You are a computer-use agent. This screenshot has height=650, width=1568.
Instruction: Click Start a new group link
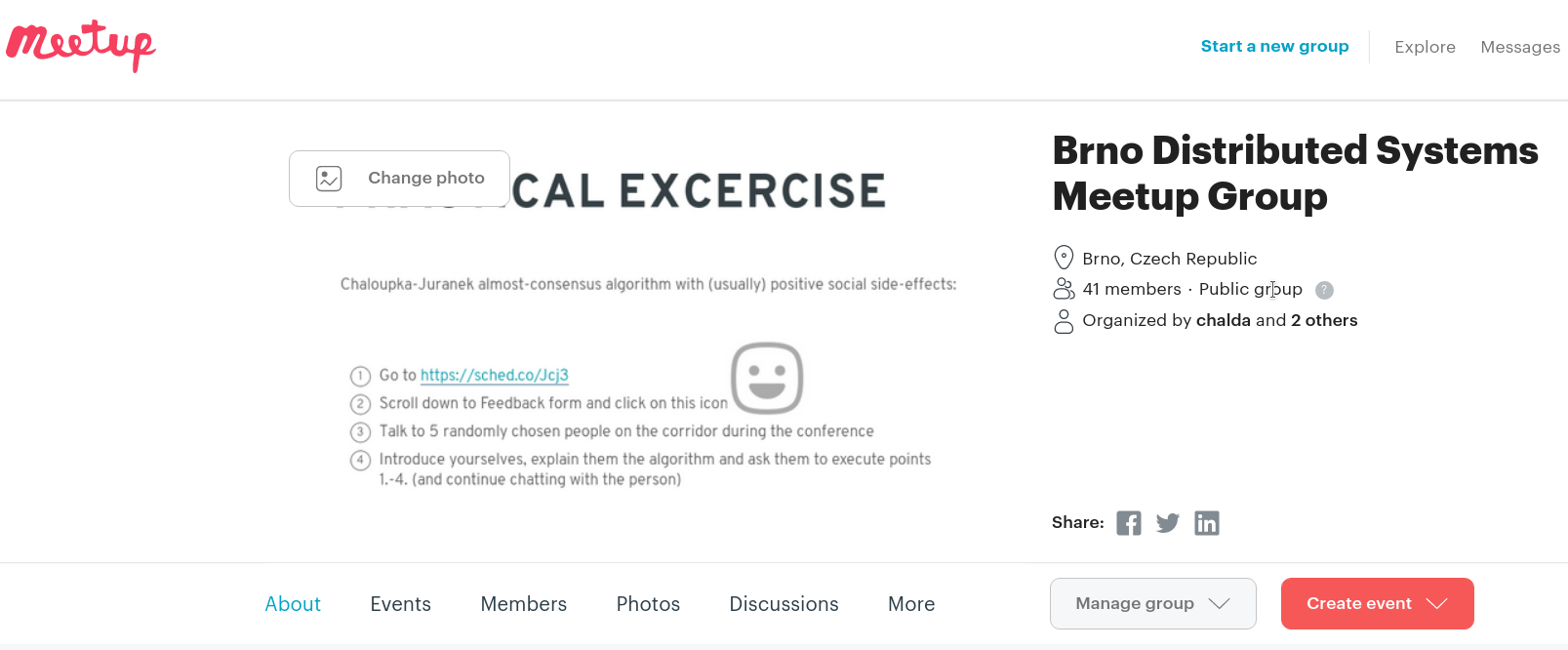click(1274, 46)
